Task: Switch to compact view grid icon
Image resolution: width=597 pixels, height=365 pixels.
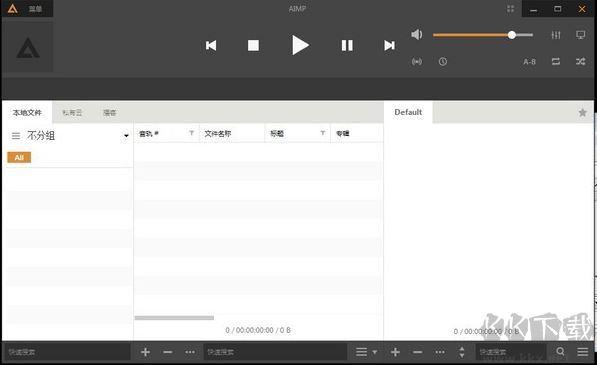Action: coord(511,9)
